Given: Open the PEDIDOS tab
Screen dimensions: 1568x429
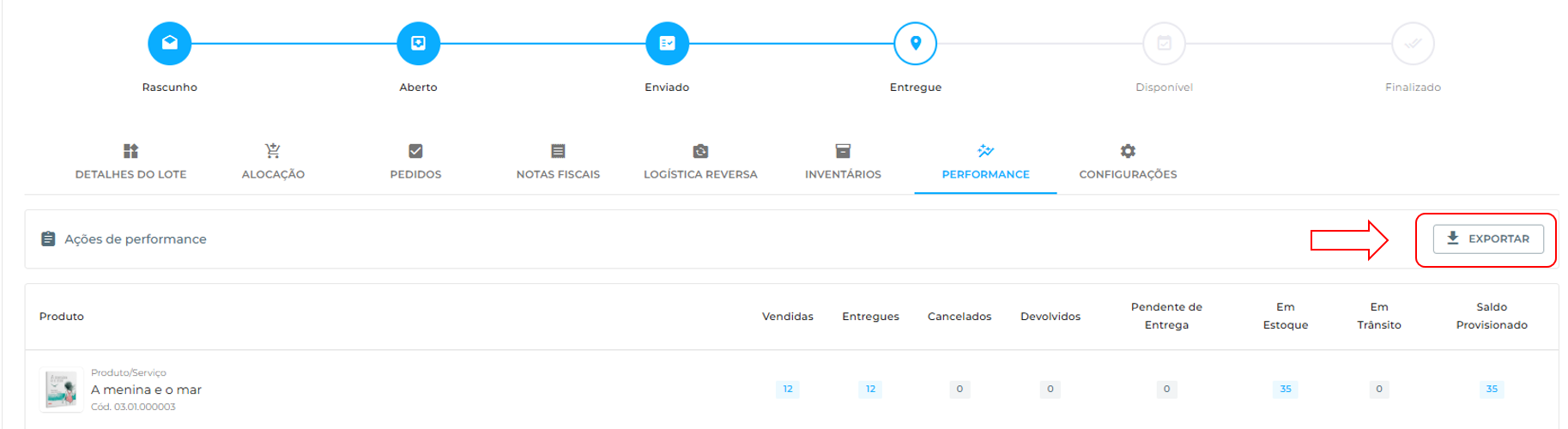Looking at the screenshot, I should pyautogui.click(x=415, y=174).
